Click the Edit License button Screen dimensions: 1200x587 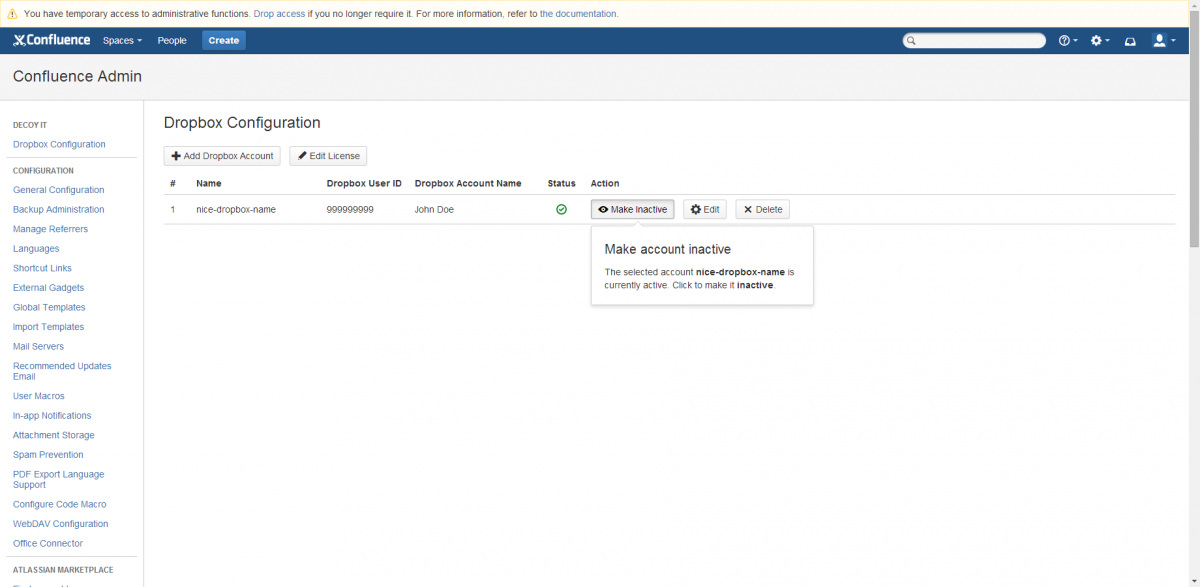click(328, 156)
